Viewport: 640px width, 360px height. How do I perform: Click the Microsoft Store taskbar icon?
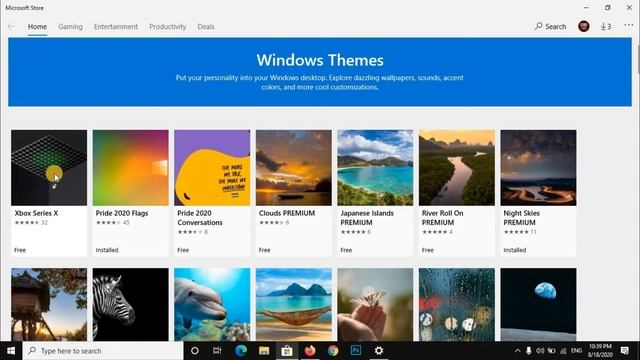(x=287, y=351)
